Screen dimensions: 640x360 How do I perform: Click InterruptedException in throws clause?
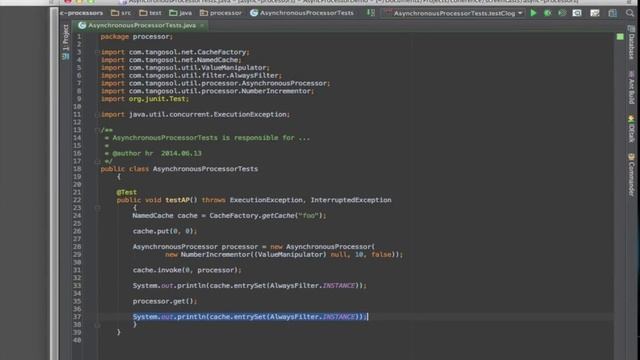pos(351,200)
